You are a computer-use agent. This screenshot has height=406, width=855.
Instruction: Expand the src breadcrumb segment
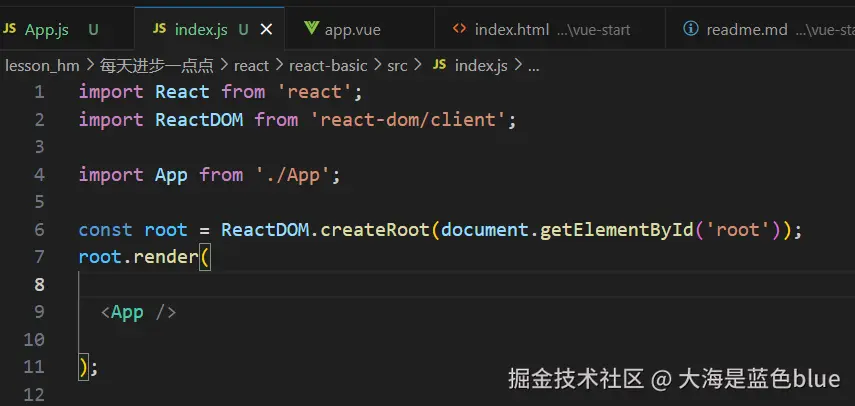click(398, 66)
